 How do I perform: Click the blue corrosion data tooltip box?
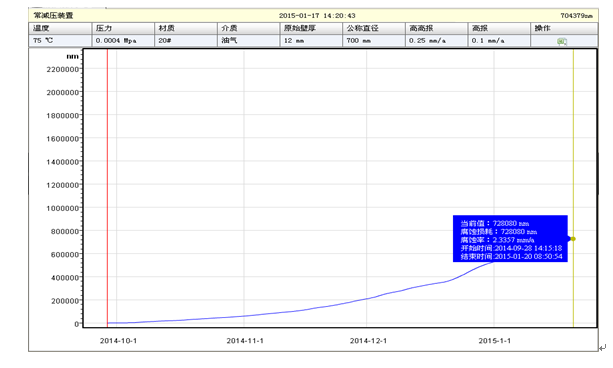tap(510, 239)
